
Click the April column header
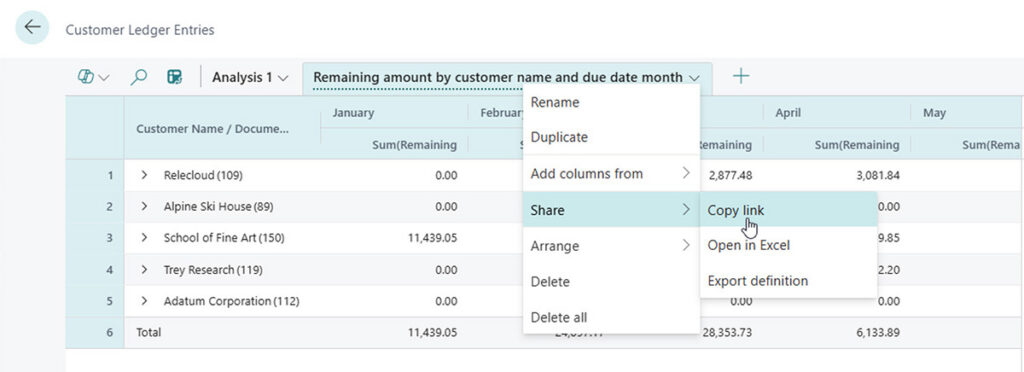pyautogui.click(x=837, y=113)
